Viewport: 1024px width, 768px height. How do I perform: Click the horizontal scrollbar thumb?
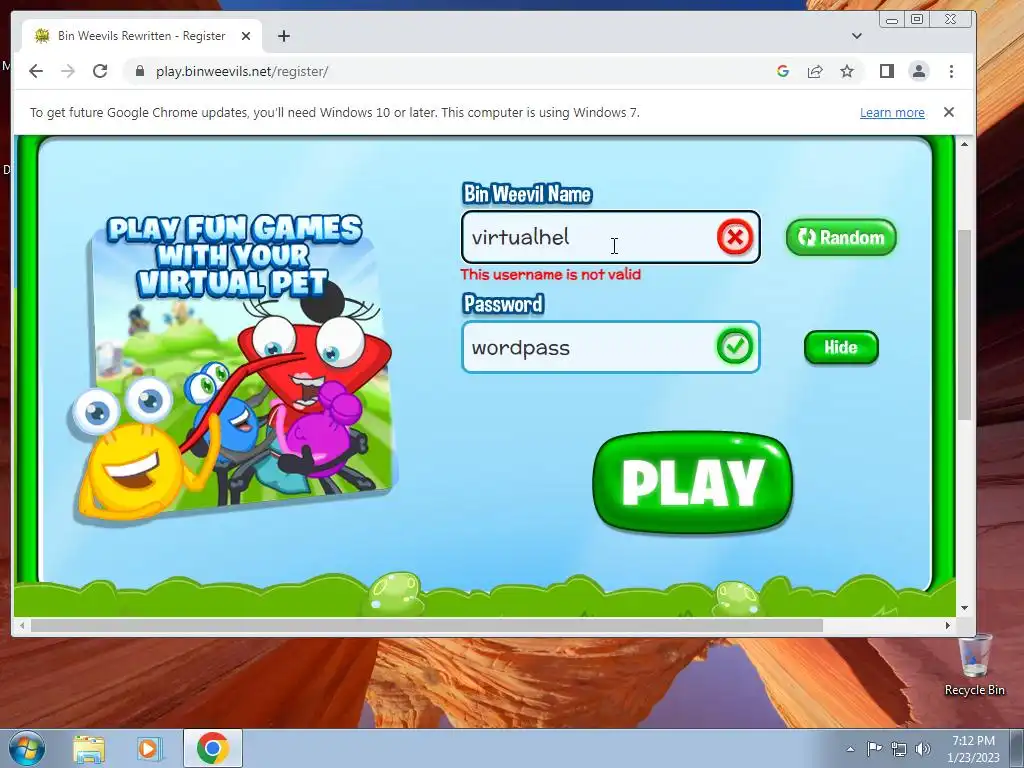pos(427,626)
